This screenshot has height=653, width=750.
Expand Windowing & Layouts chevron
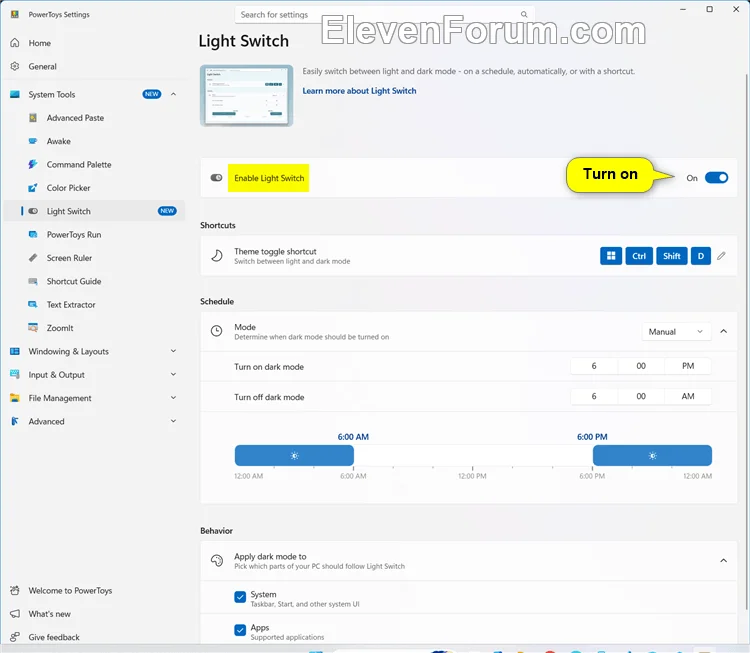pos(174,351)
